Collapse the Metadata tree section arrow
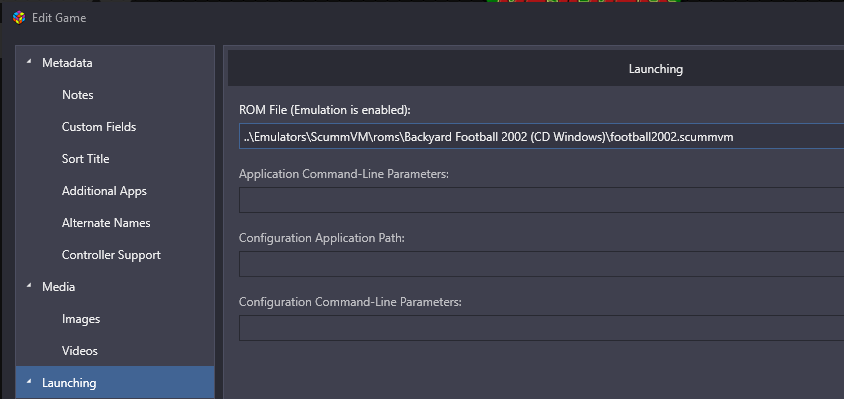Image resolution: width=844 pixels, height=399 pixels. 29,62
